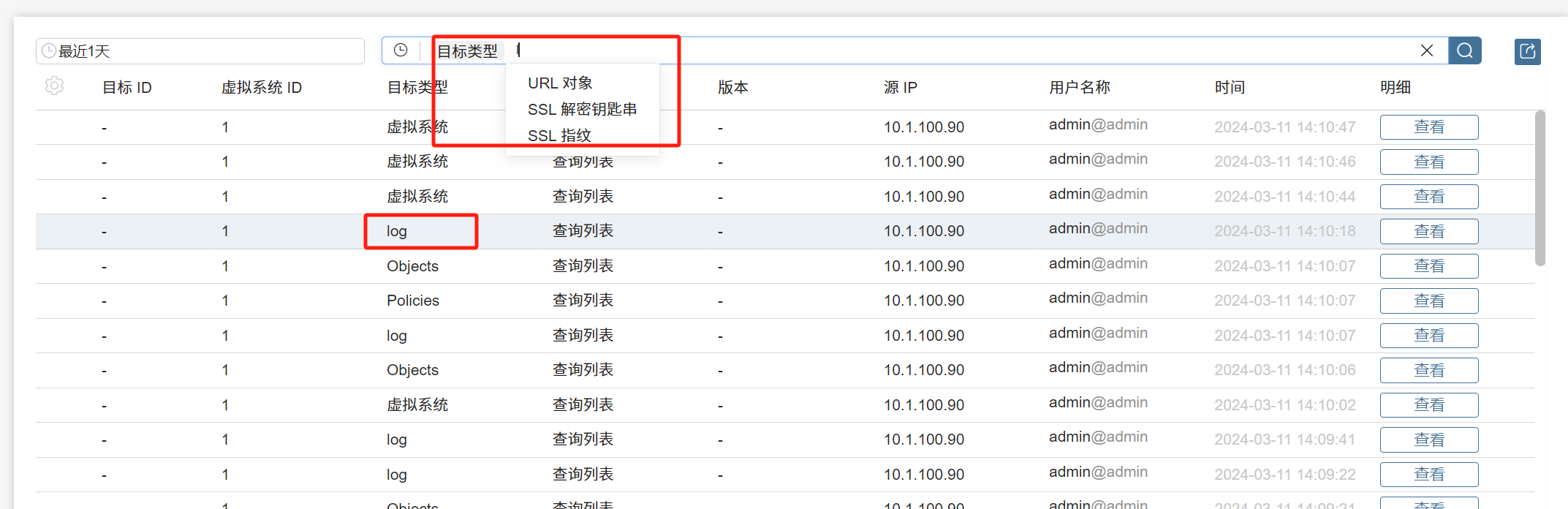The image size is (1568, 509).
Task: Select SSL 解密钥匙串 option
Action: click(582, 110)
